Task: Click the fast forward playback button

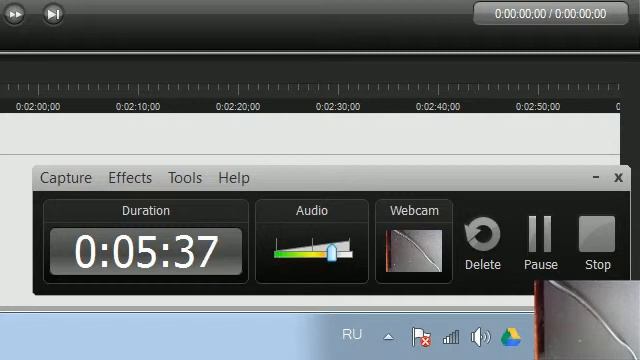Action: (14, 14)
